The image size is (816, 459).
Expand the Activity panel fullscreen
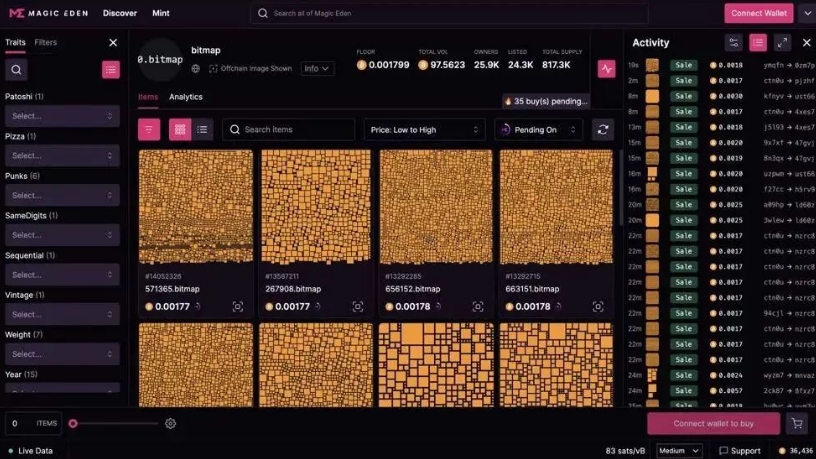pos(782,43)
